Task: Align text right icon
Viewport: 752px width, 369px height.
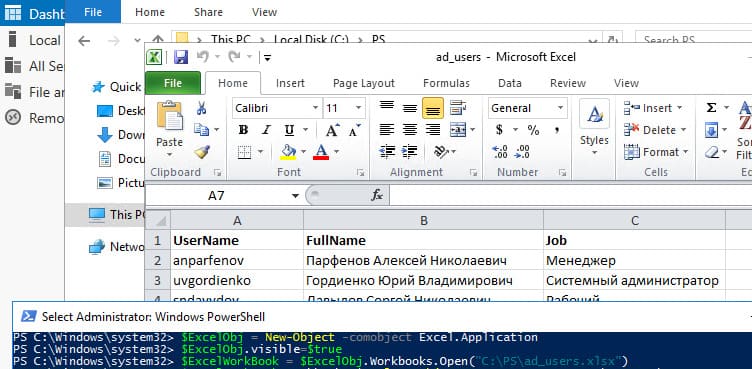Action: pyautogui.click(x=433, y=130)
